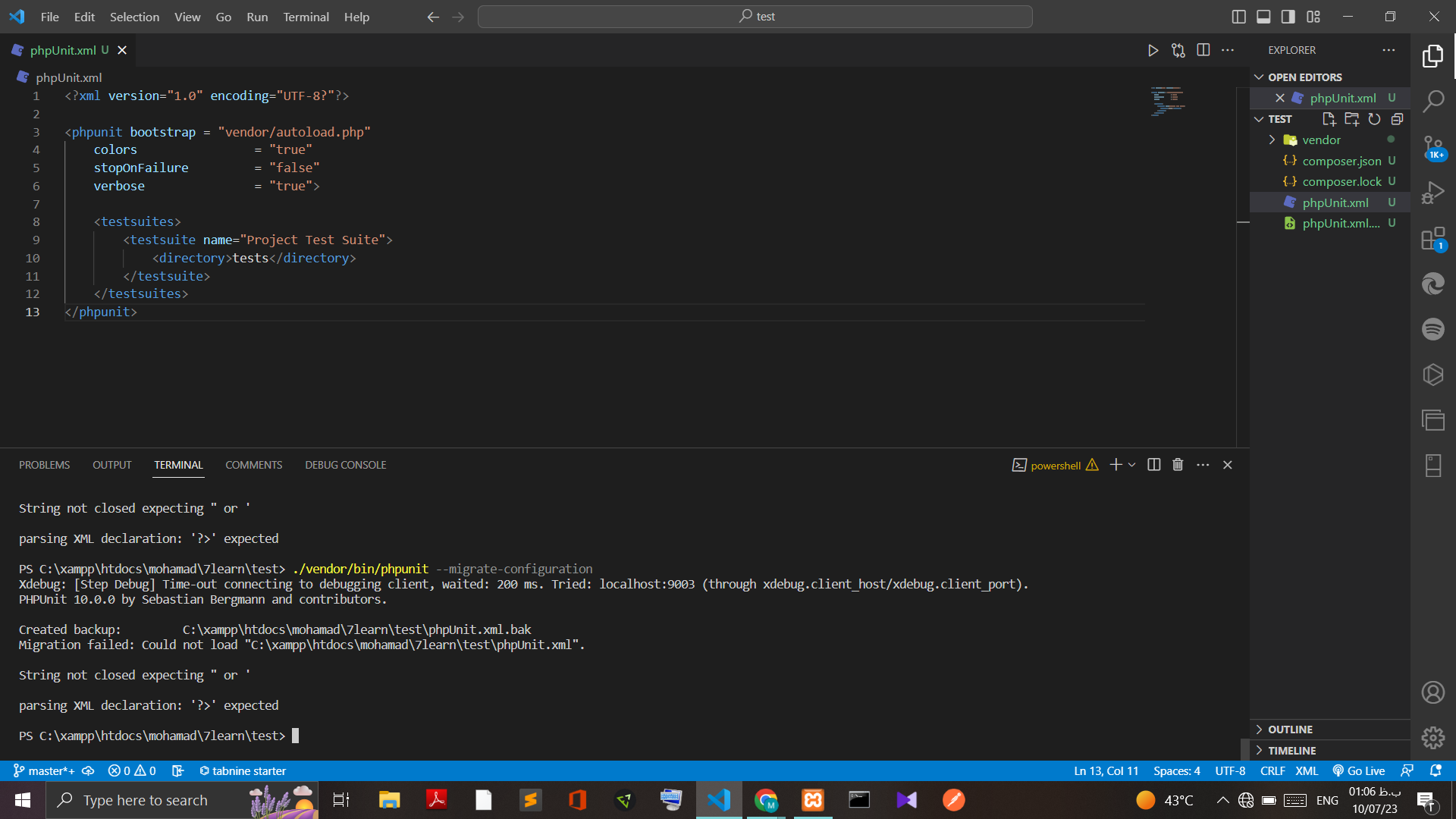Viewport: 1456px width, 819px height.
Task: Split the editor to the right
Action: pos(1203,50)
